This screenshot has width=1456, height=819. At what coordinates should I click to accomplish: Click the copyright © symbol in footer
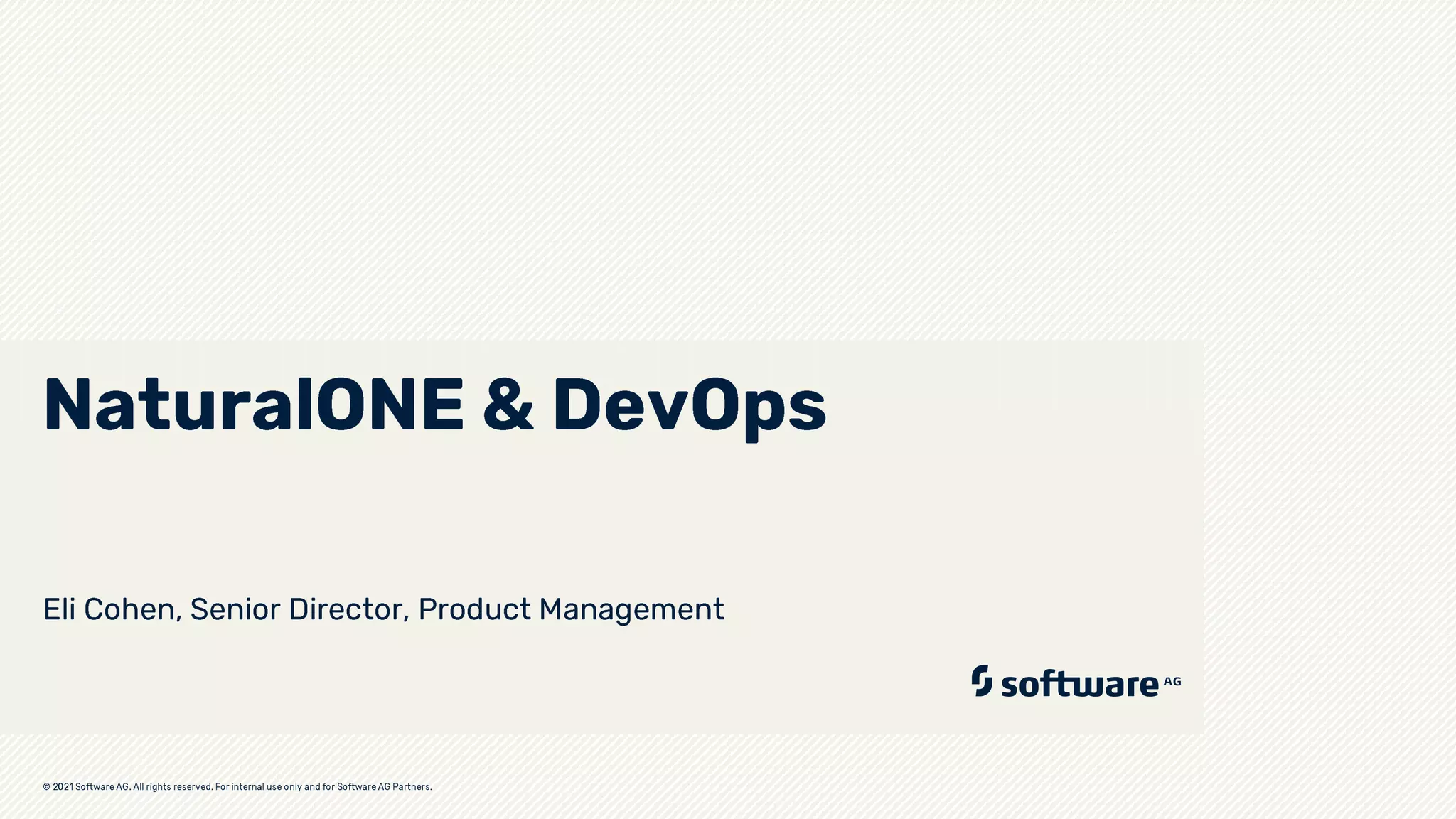47,787
